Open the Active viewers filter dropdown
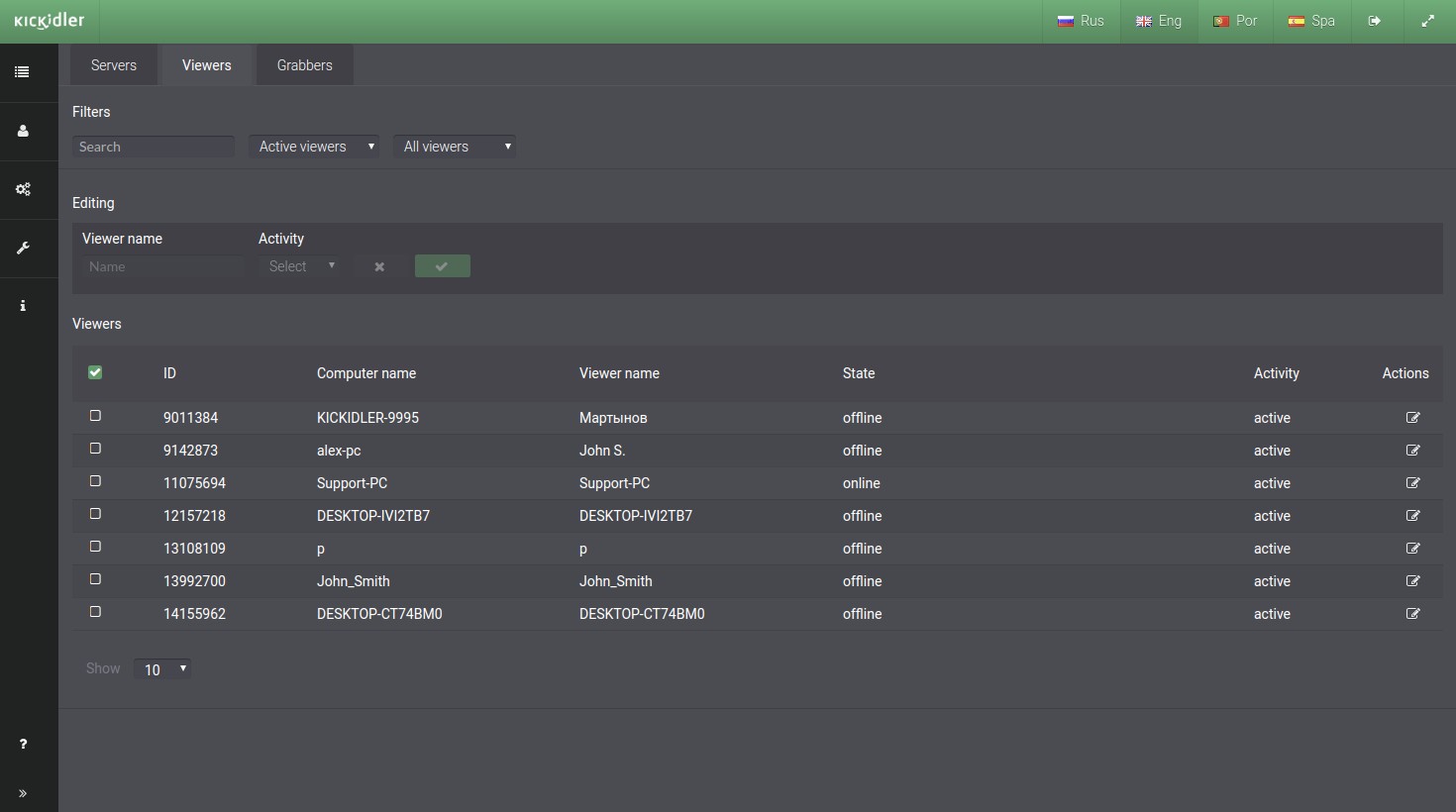Image resolution: width=1456 pixels, height=812 pixels. pyautogui.click(x=314, y=147)
